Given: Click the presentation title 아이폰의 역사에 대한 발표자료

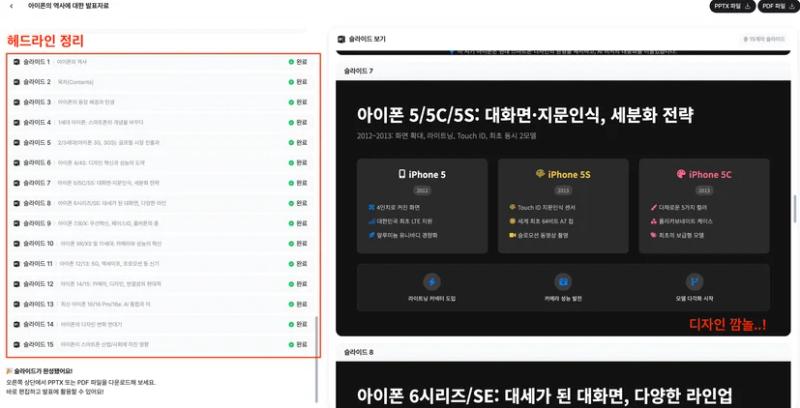Looking at the screenshot, I should click(68, 6).
